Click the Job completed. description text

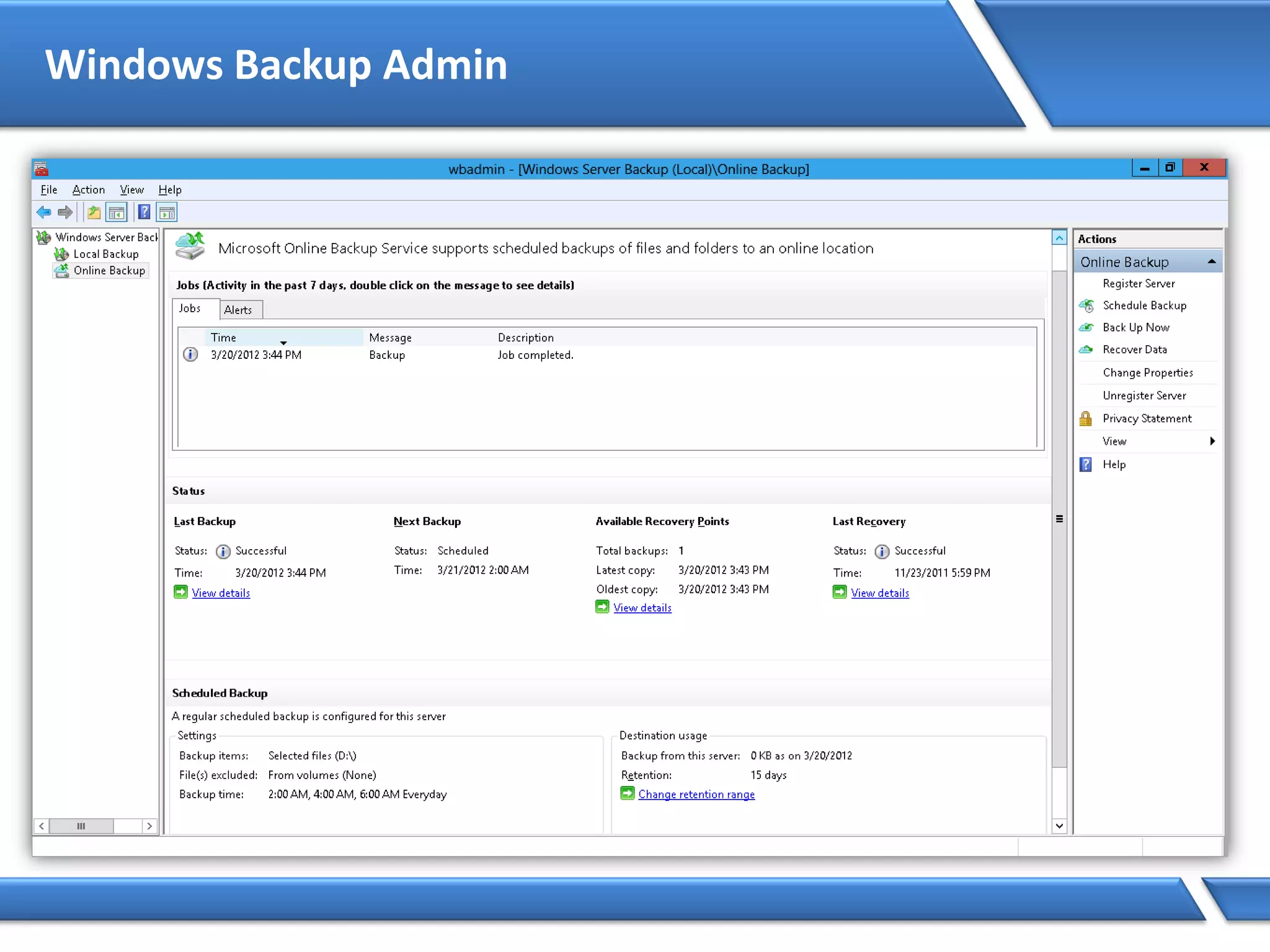click(x=535, y=355)
